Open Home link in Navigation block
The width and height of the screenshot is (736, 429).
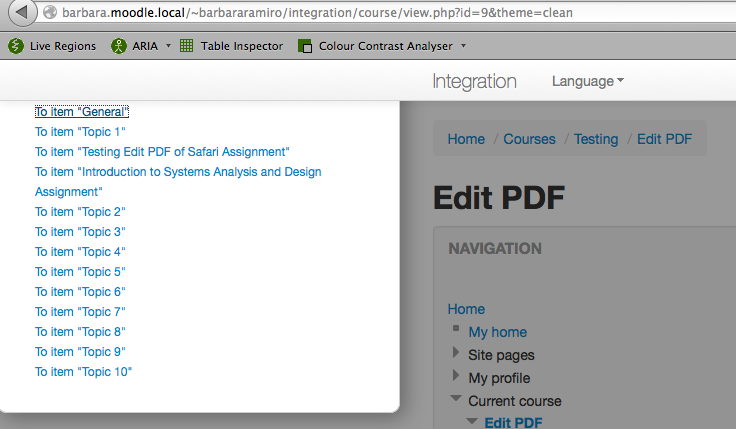coord(466,309)
